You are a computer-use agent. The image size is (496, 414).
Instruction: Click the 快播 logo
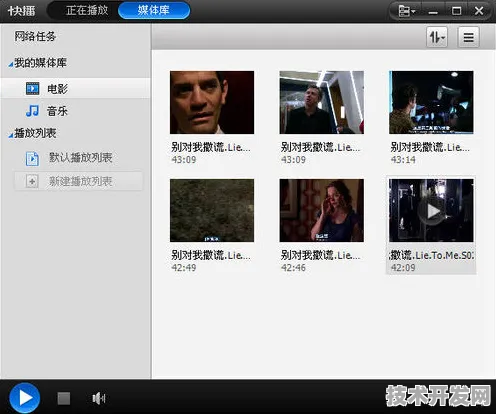point(21,11)
